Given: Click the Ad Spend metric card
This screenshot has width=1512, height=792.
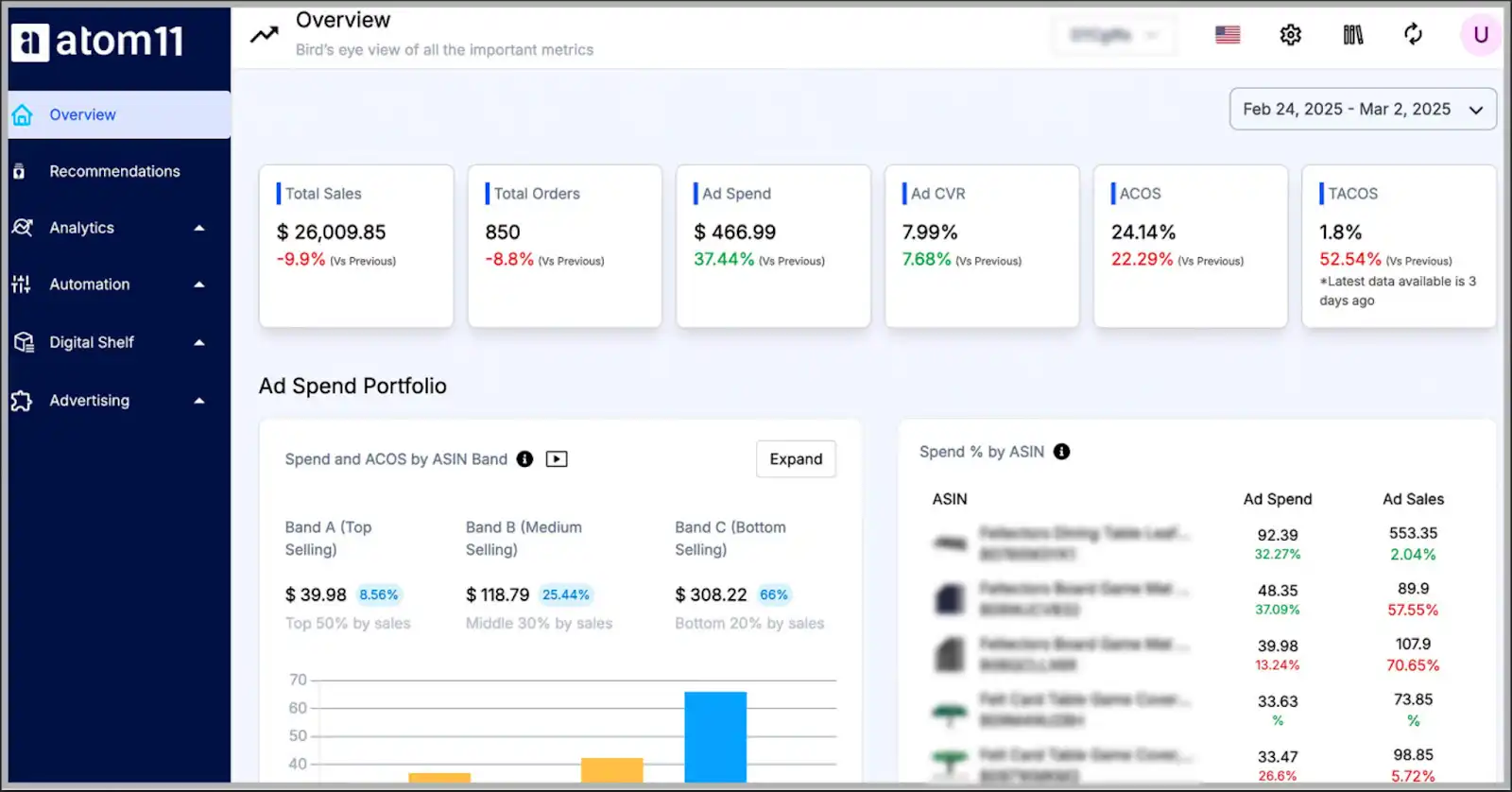Looking at the screenshot, I should (x=773, y=247).
